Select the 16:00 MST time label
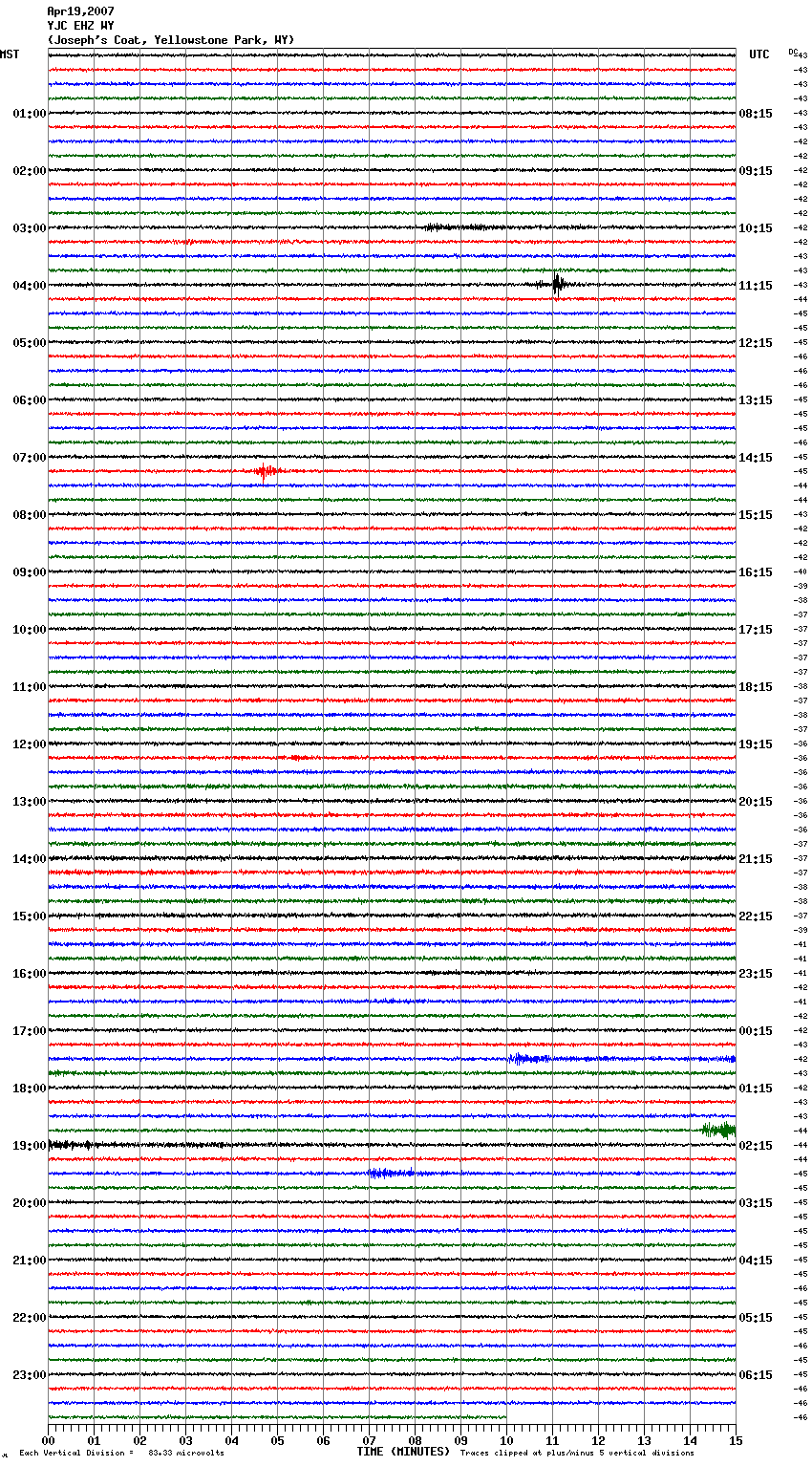This screenshot has width=812, height=1466. (x=30, y=974)
